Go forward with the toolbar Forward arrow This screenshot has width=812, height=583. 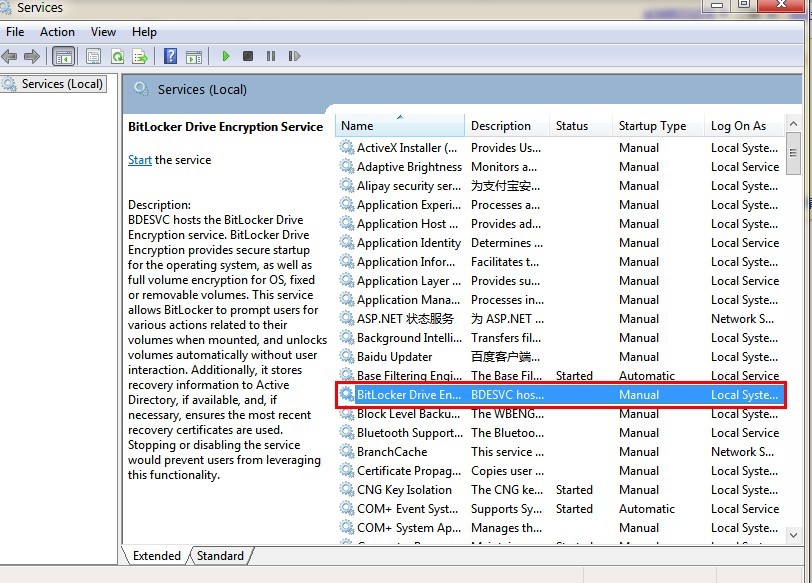coord(32,56)
